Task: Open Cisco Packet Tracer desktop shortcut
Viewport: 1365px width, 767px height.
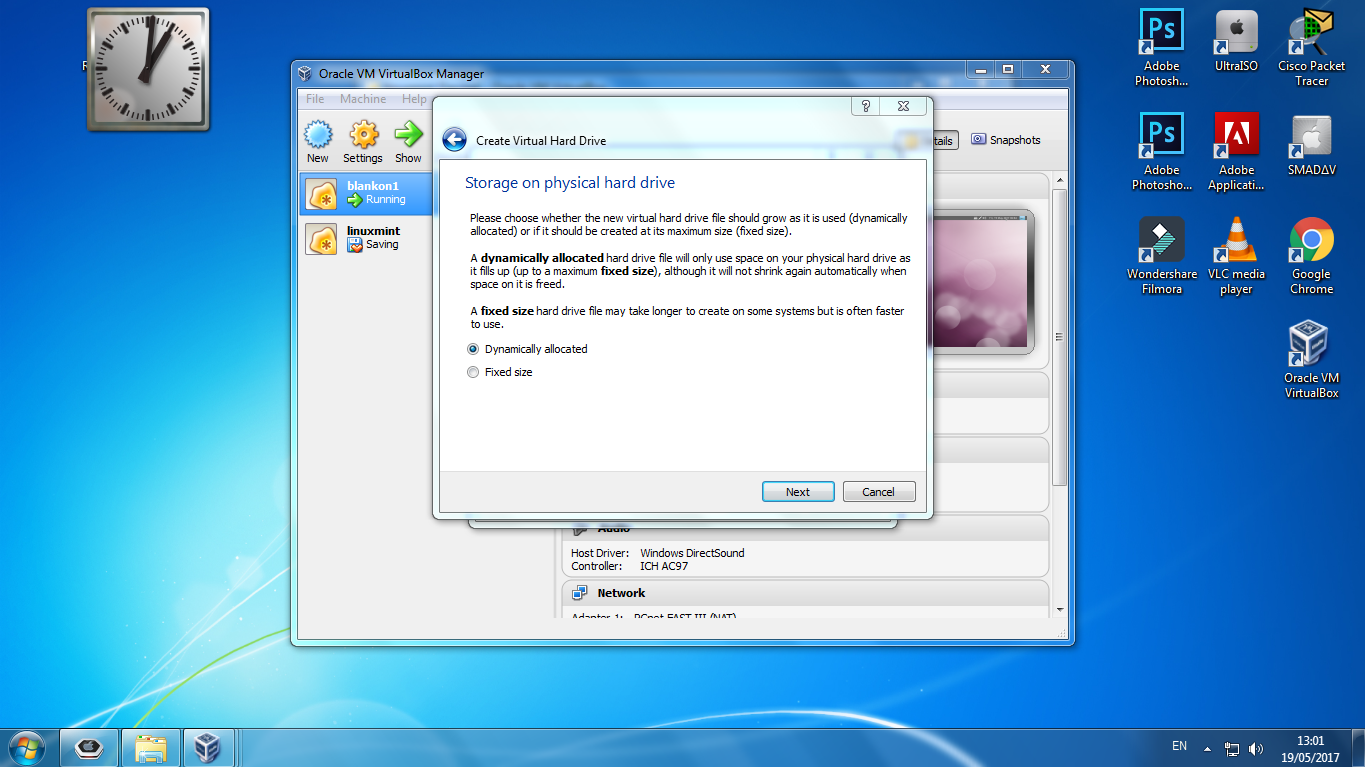Action: click(x=1312, y=48)
